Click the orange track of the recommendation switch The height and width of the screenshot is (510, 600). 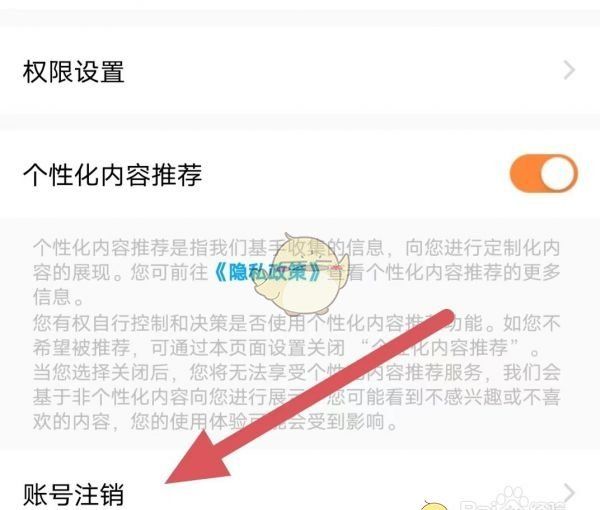525,173
